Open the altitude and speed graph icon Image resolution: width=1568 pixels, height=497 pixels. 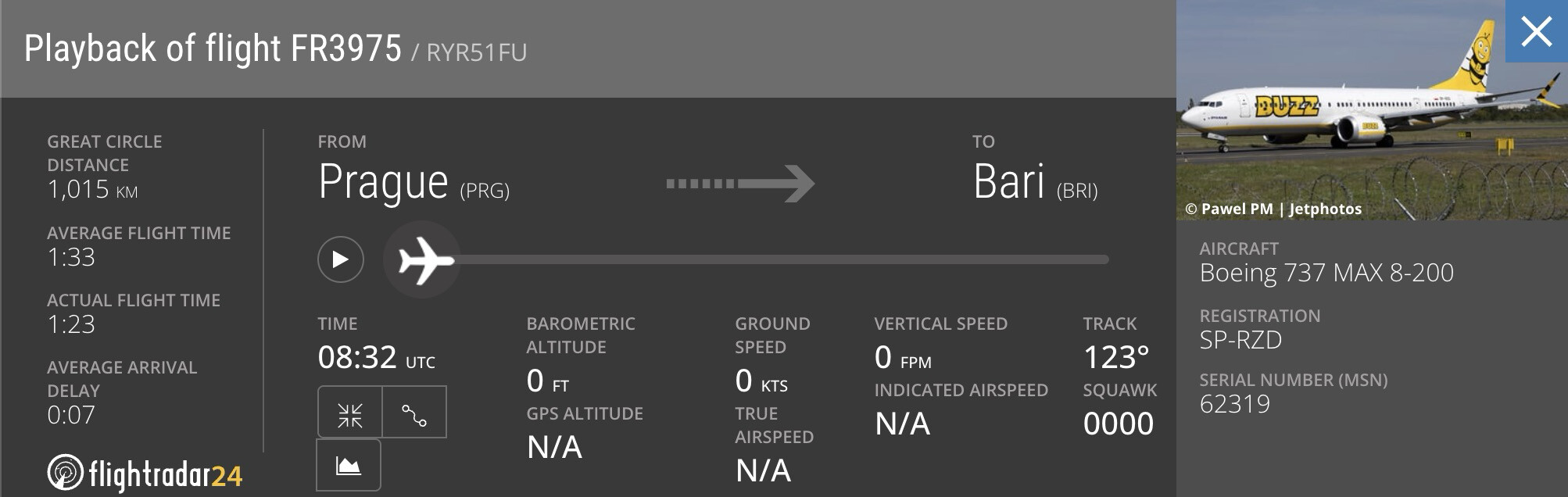[349, 466]
